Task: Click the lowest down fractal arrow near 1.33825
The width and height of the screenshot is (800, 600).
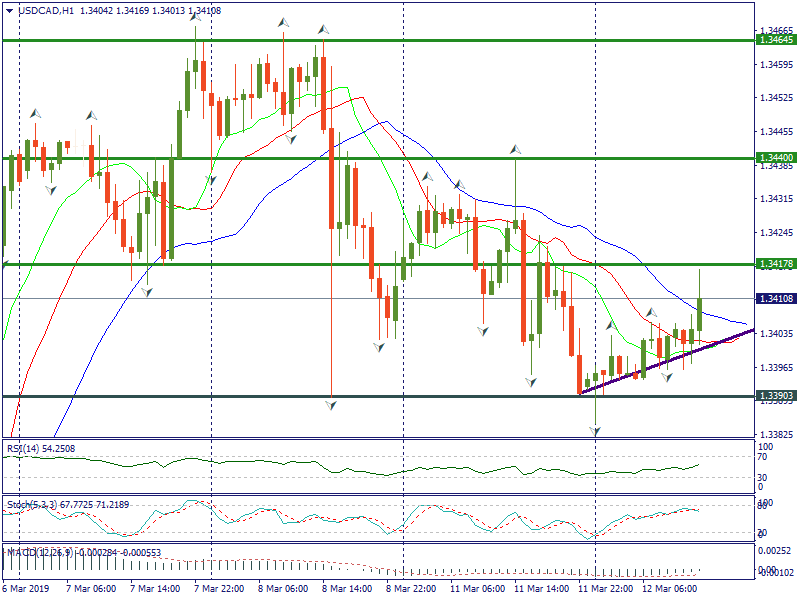Action: [x=596, y=431]
